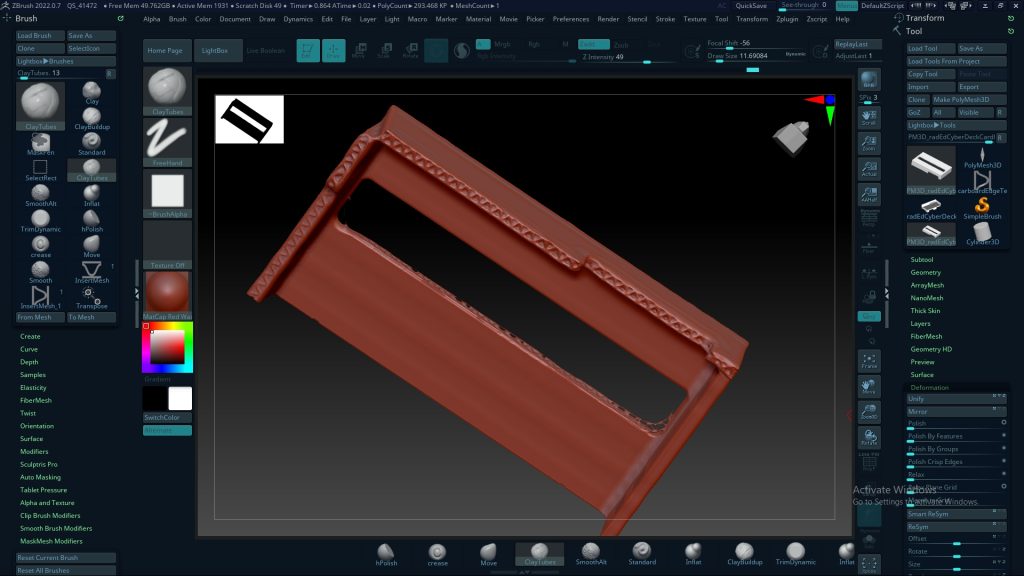Select the ClayBuildup brush in Brush palette

[x=92, y=119]
